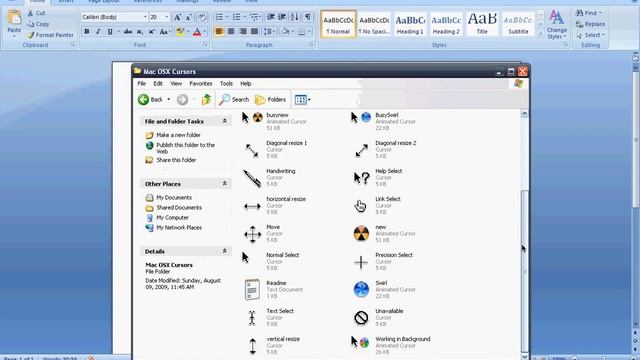The image size is (640, 360).
Task: Grow font size in Word
Action: 178,17
